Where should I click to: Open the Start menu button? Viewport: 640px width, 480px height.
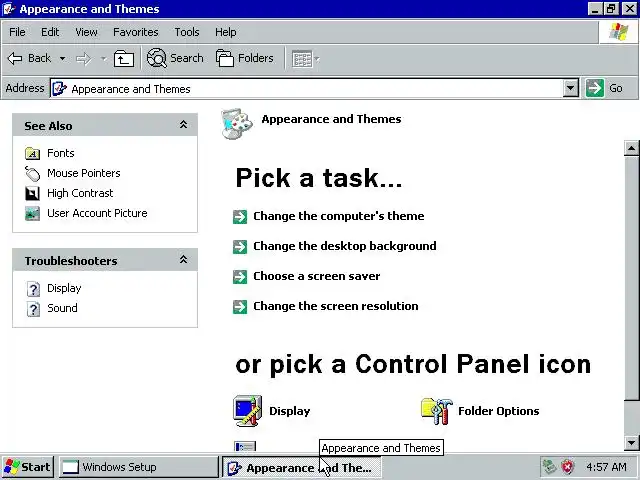[x=27, y=467]
